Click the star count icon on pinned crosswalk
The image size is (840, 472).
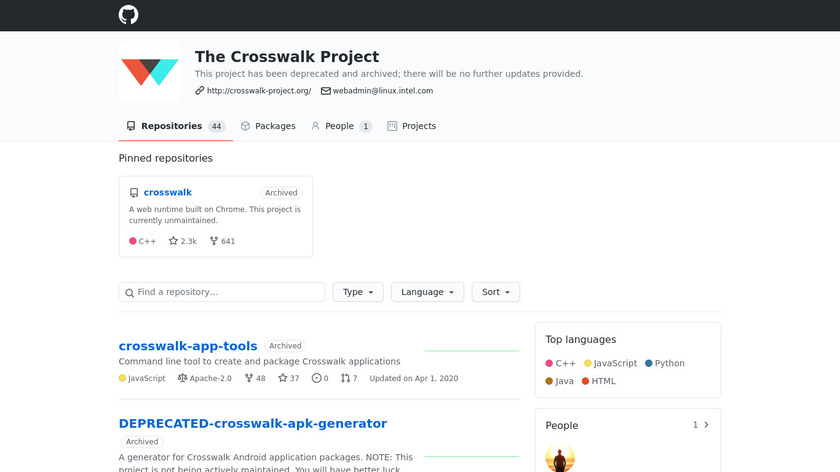173,241
